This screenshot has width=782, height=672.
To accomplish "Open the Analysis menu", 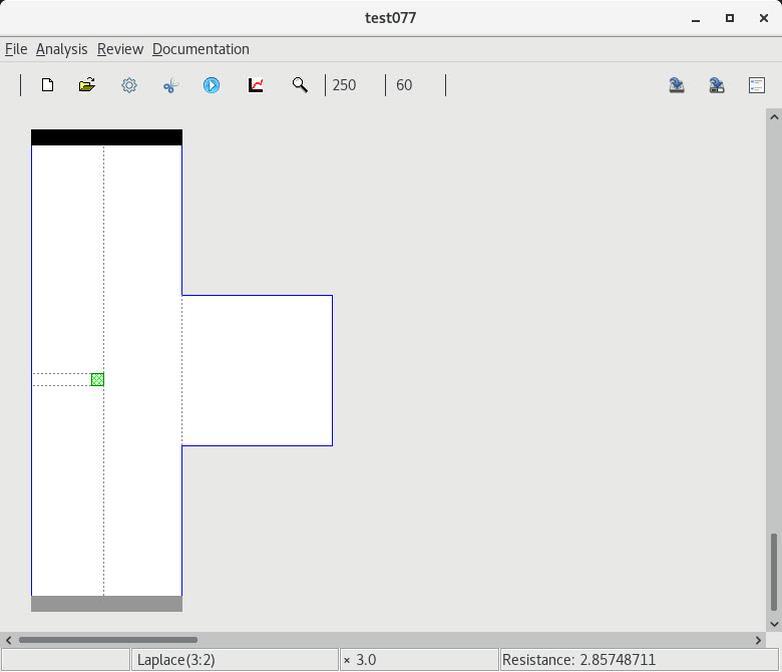I will click(61, 49).
